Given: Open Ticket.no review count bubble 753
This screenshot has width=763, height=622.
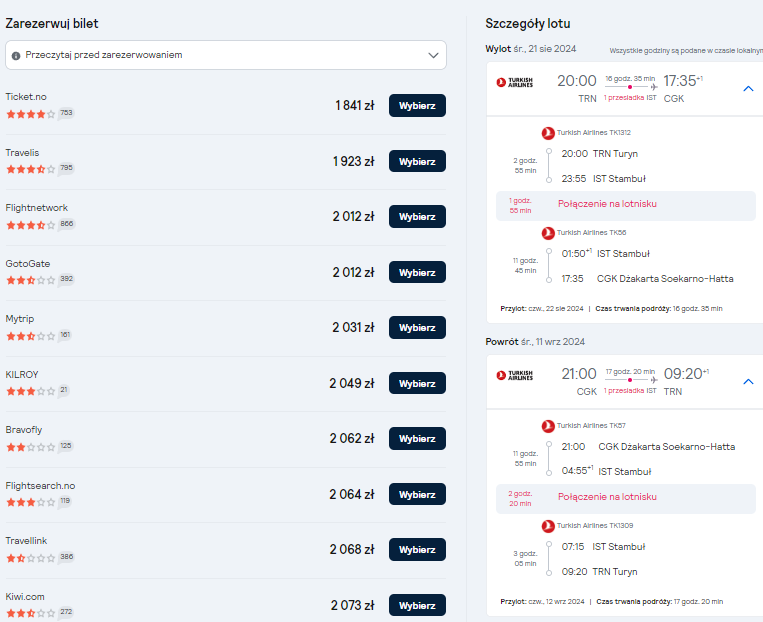Looking at the screenshot, I should (66, 113).
